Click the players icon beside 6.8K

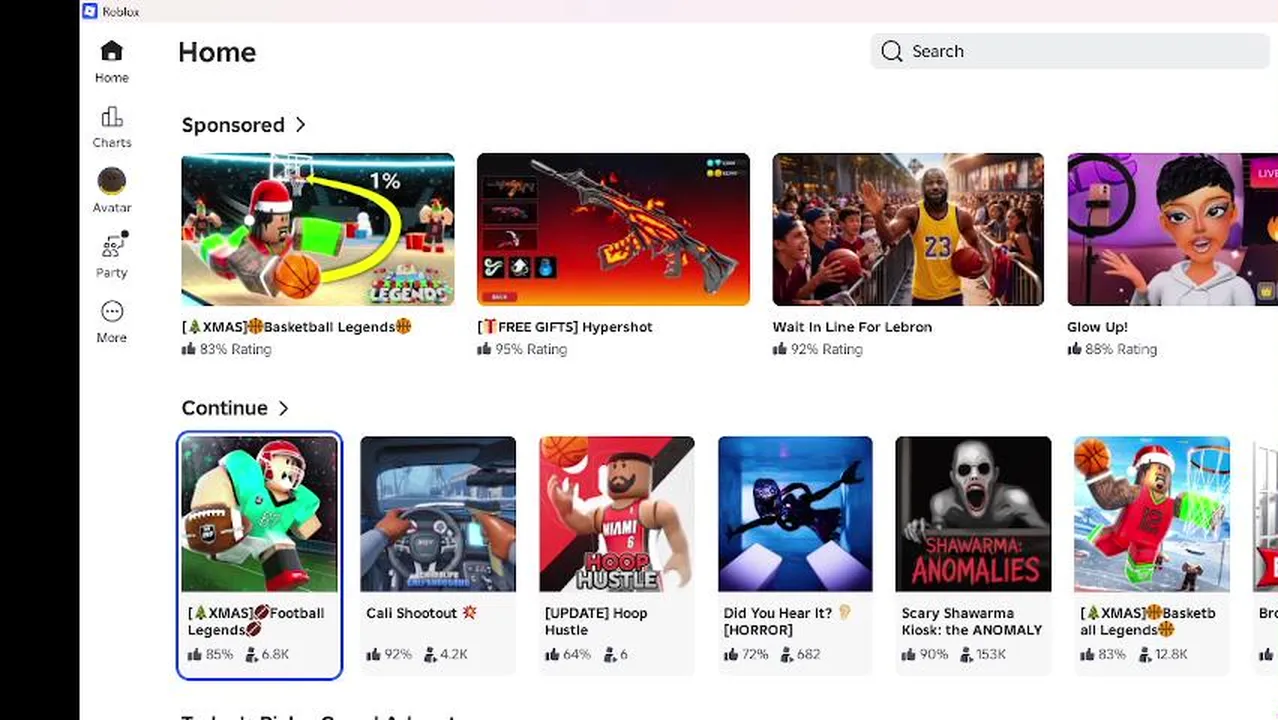[251, 654]
